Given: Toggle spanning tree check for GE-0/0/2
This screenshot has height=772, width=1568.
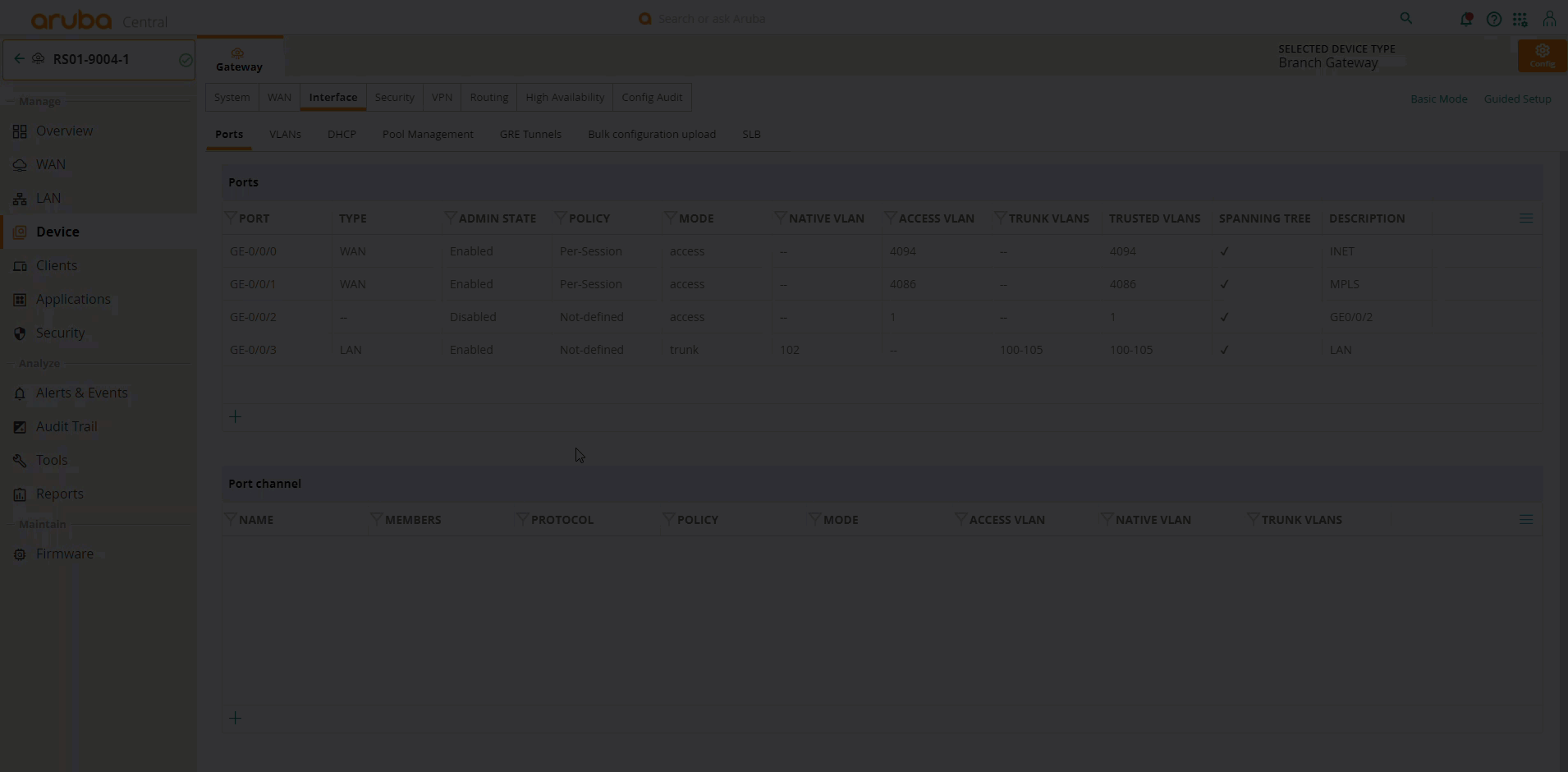Looking at the screenshot, I should click(1224, 317).
